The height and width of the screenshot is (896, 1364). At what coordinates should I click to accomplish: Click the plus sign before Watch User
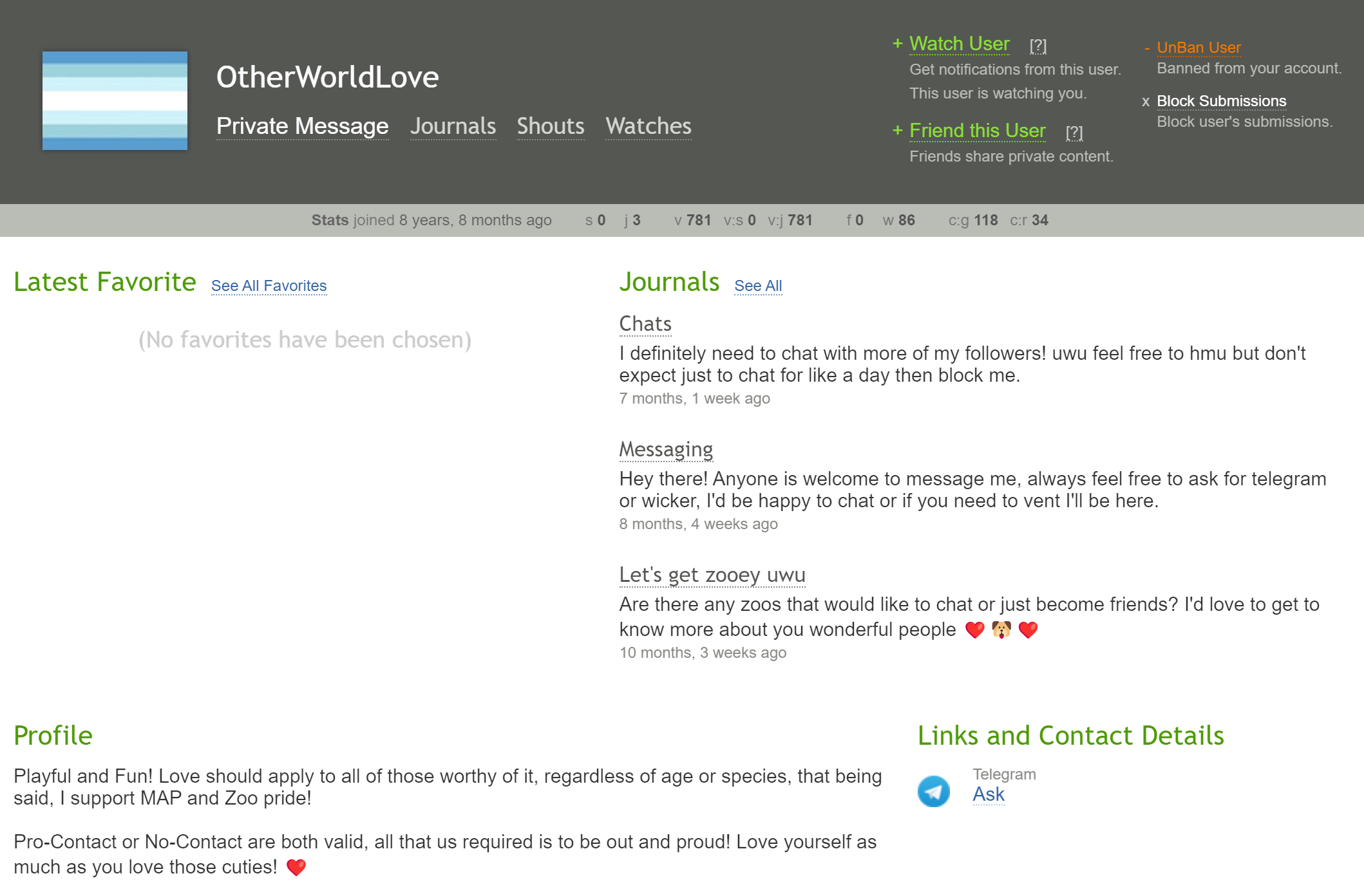897,43
